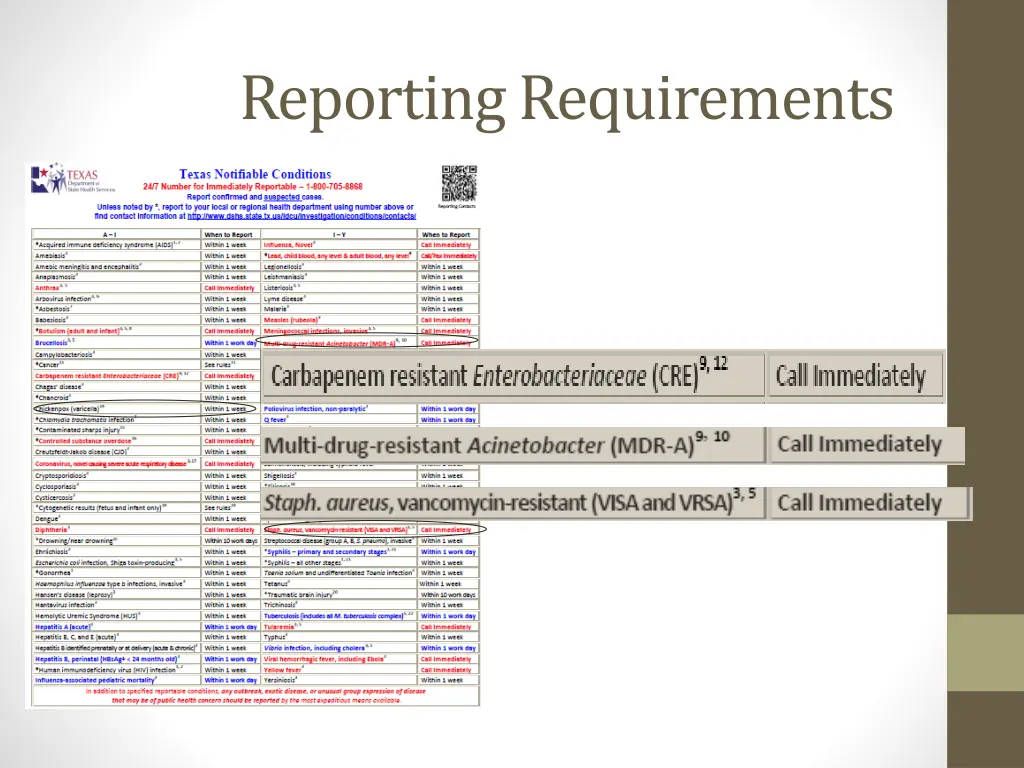Click the 'Creutzfeldt-Jakob disease (CJD)' cell
The image size is (1024, 768).
point(116,452)
